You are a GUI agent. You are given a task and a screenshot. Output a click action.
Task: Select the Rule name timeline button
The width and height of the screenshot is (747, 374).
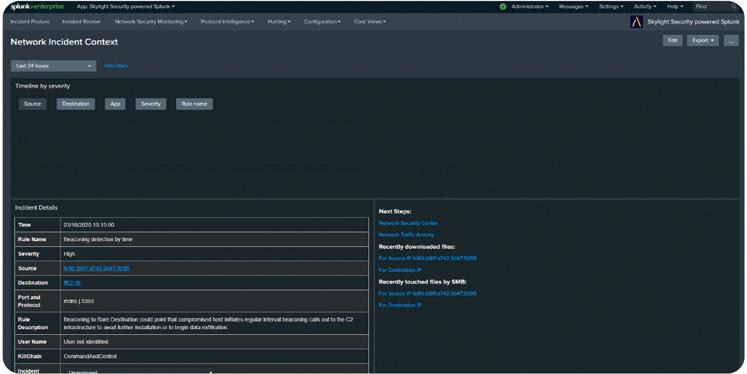point(194,104)
